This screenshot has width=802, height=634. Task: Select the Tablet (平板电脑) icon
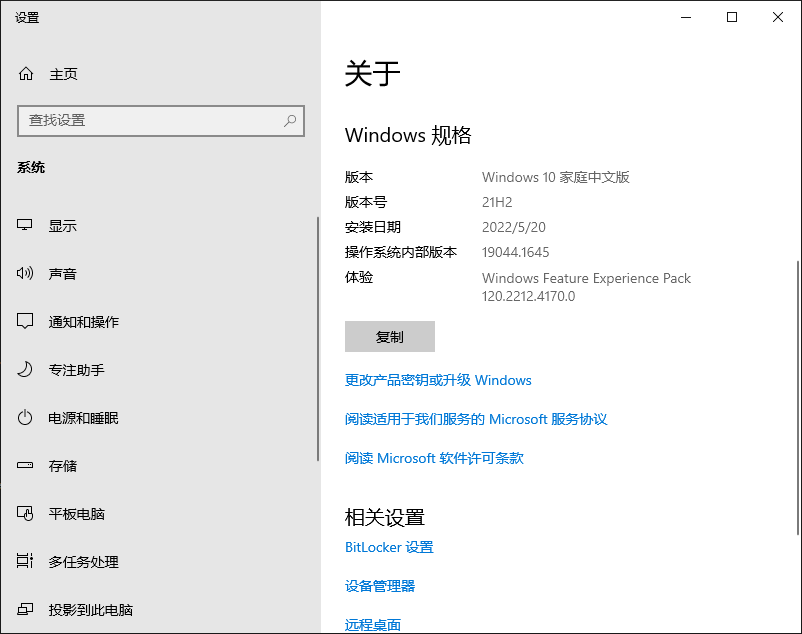tap(26, 514)
